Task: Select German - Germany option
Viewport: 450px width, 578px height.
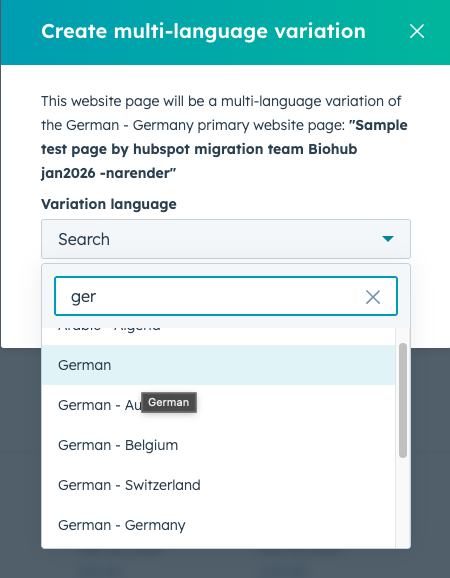Action: [x=218, y=525]
